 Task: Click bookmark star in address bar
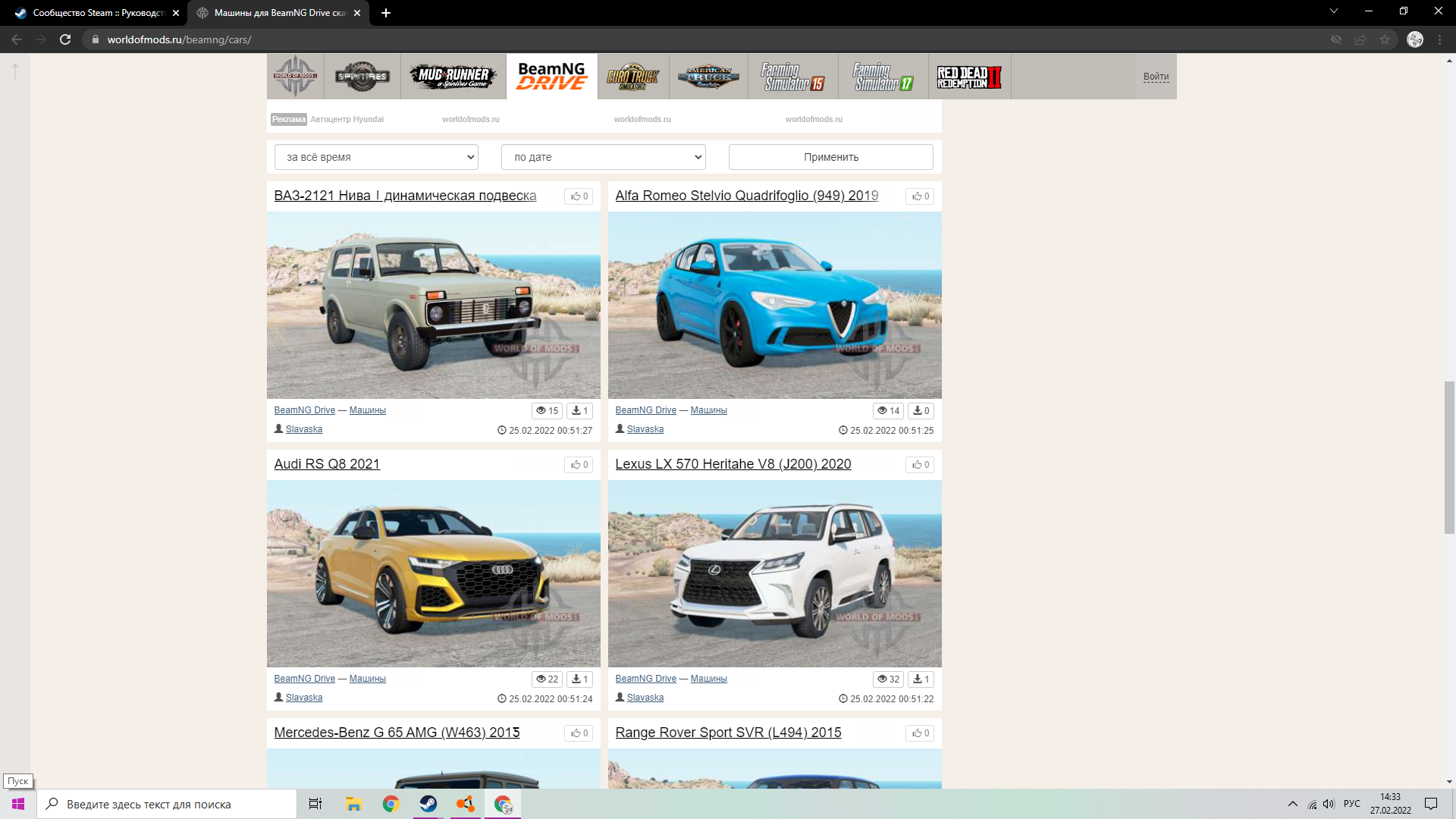click(1385, 39)
